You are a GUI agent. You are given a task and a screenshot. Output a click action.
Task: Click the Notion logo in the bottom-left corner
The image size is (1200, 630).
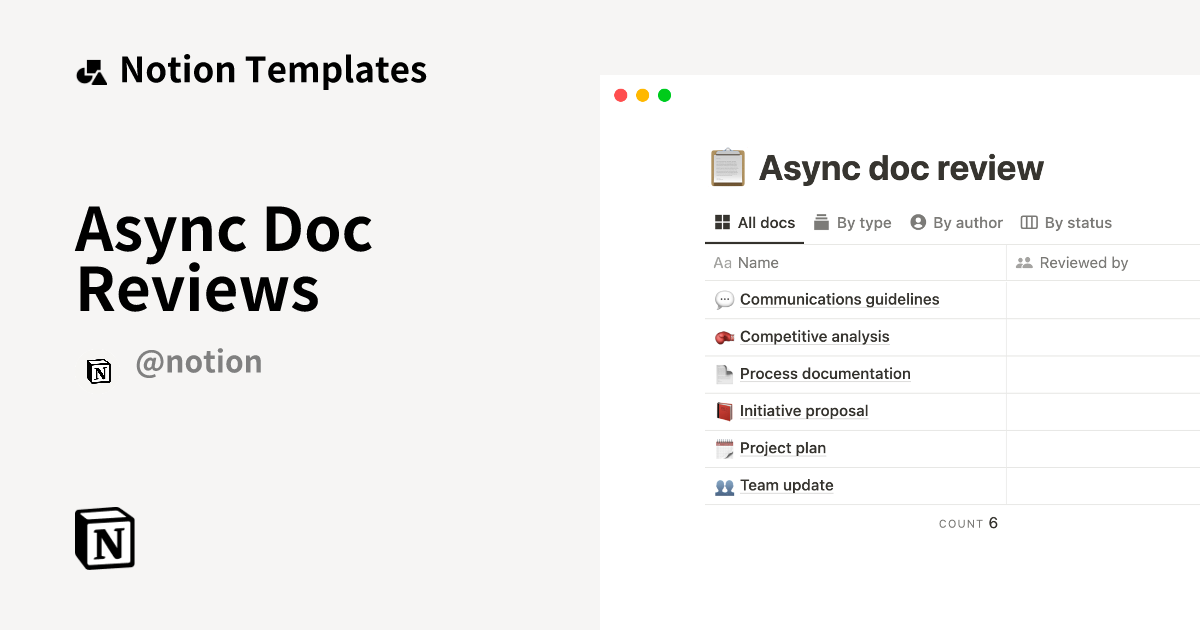(103, 538)
